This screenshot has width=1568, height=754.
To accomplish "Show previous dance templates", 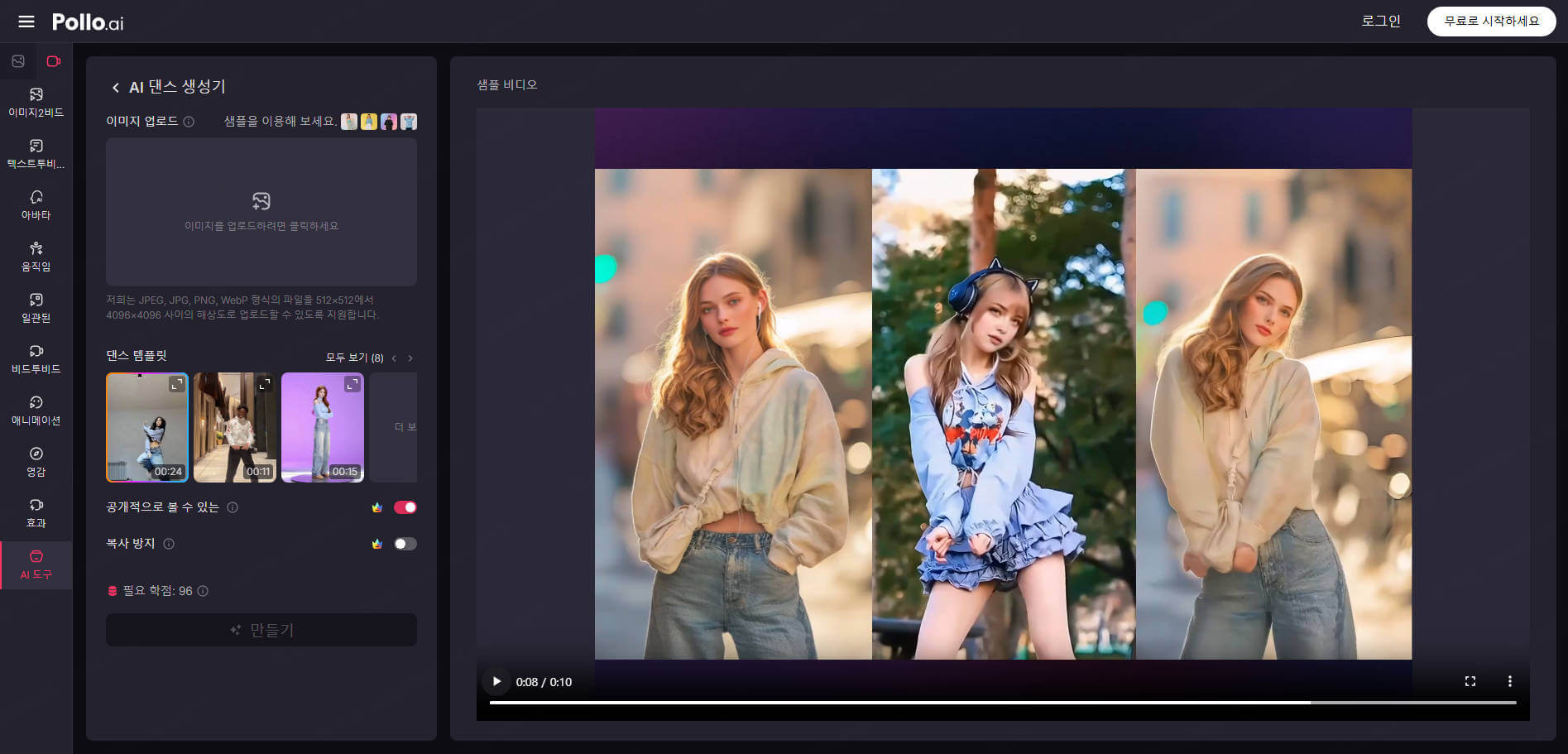I will point(394,358).
